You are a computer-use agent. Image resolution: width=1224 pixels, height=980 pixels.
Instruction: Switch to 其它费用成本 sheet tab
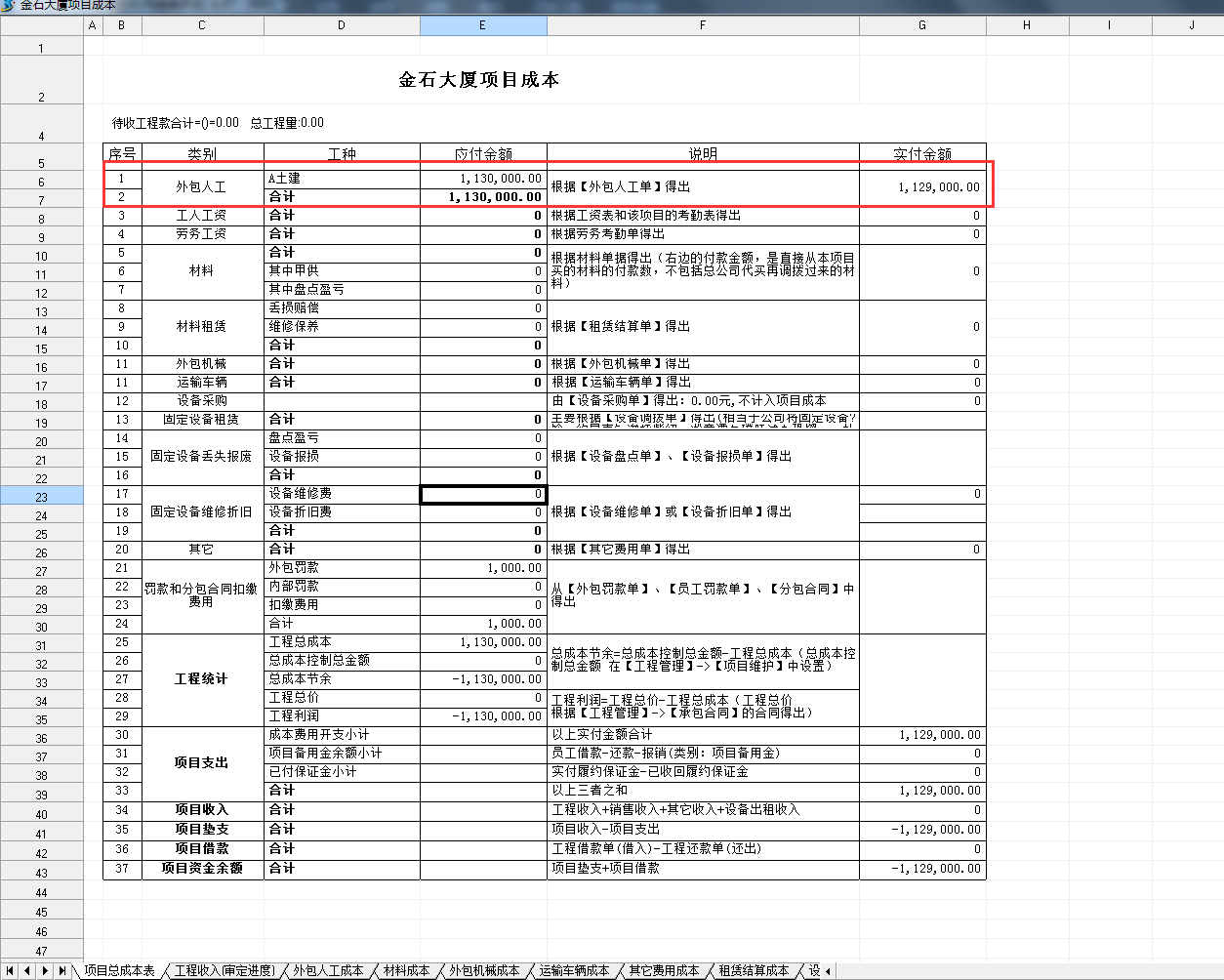[664, 970]
